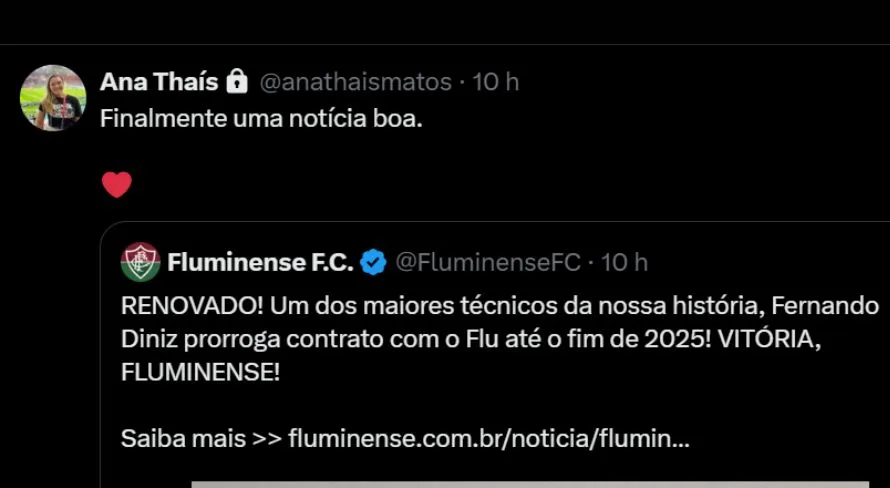Click the Fluminense F.C. account name
890x488 pixels.
pos(260,262)
